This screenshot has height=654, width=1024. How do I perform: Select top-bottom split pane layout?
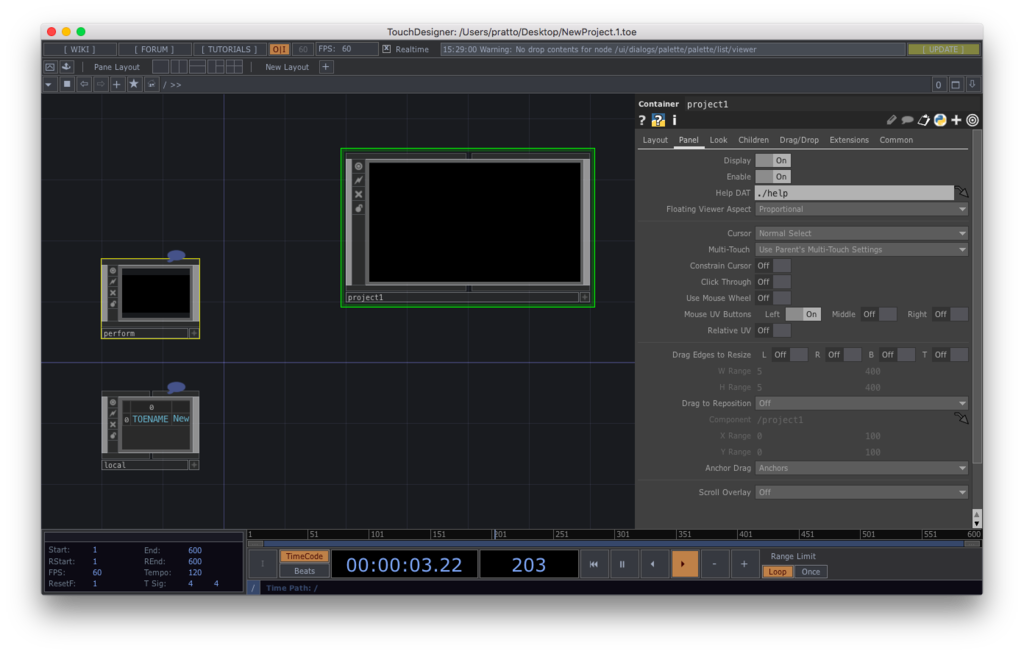tap(197, 67)
